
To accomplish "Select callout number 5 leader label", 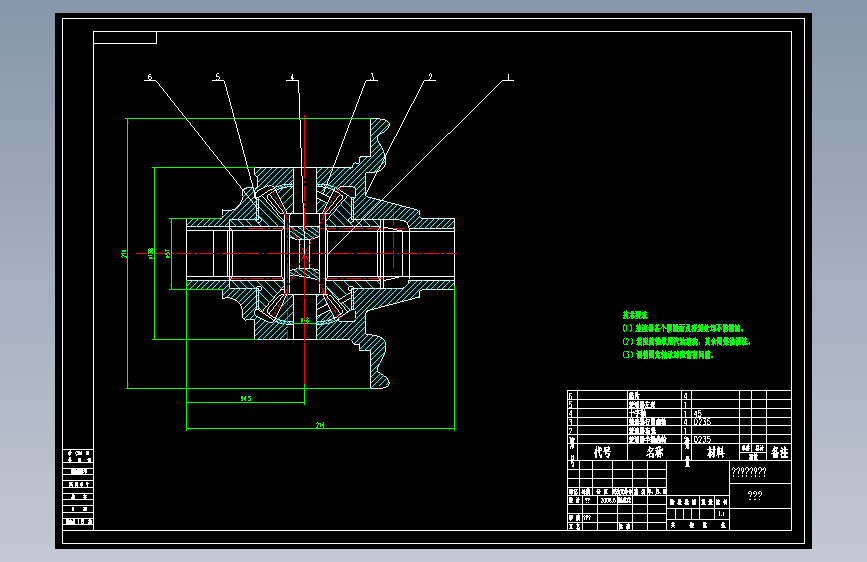I will [218, 77].
